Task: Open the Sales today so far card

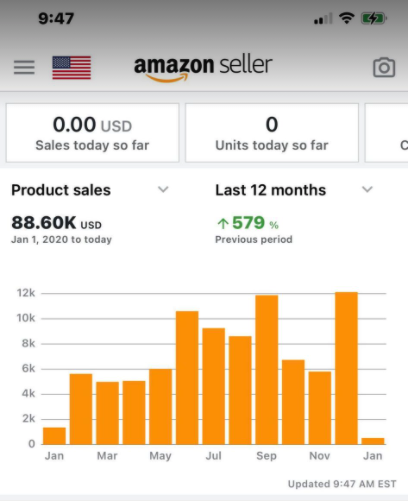Action: point(92,133)
